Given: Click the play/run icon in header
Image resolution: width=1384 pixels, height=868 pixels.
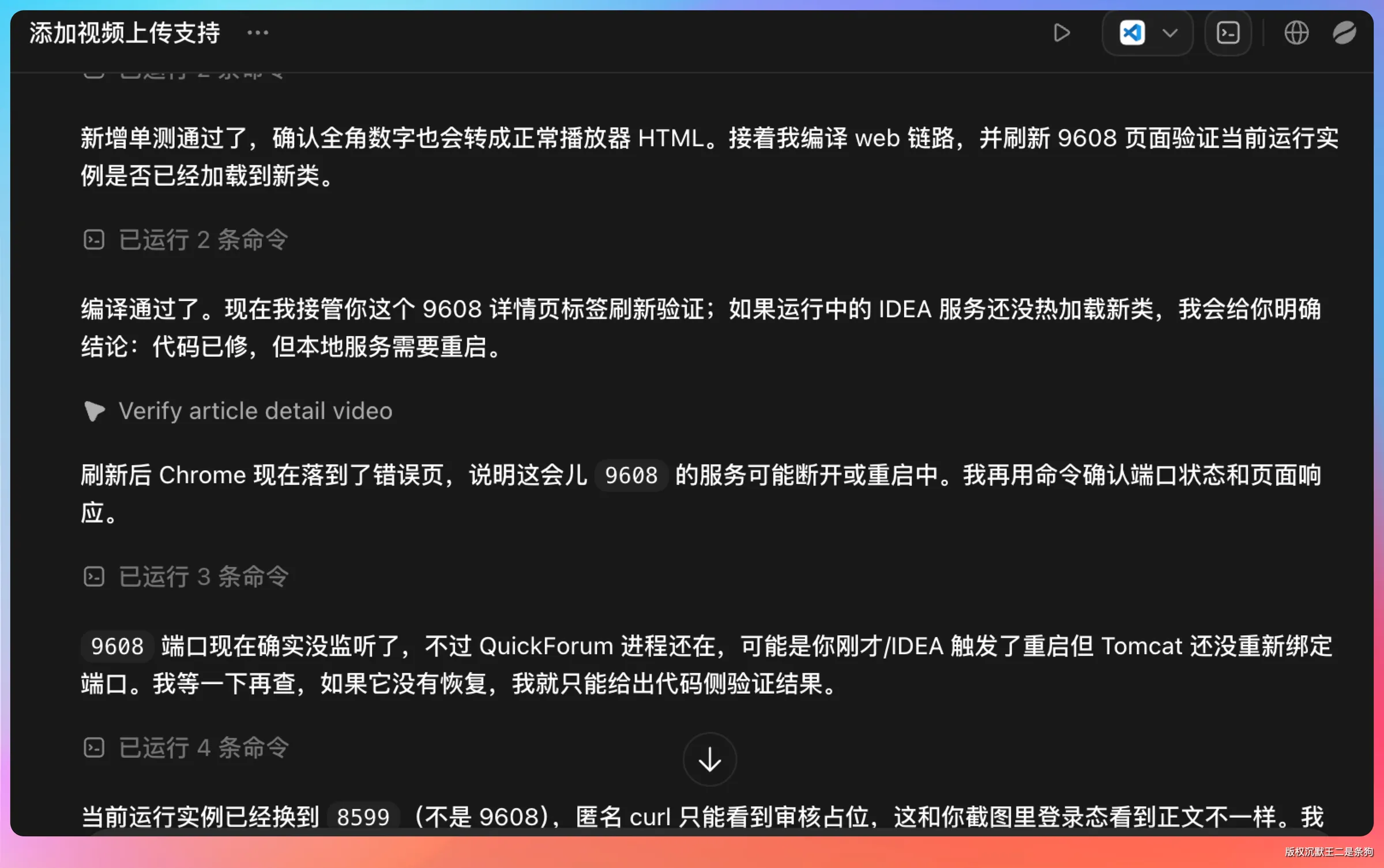Looking at the screenshot, I should coord(1062,33).
